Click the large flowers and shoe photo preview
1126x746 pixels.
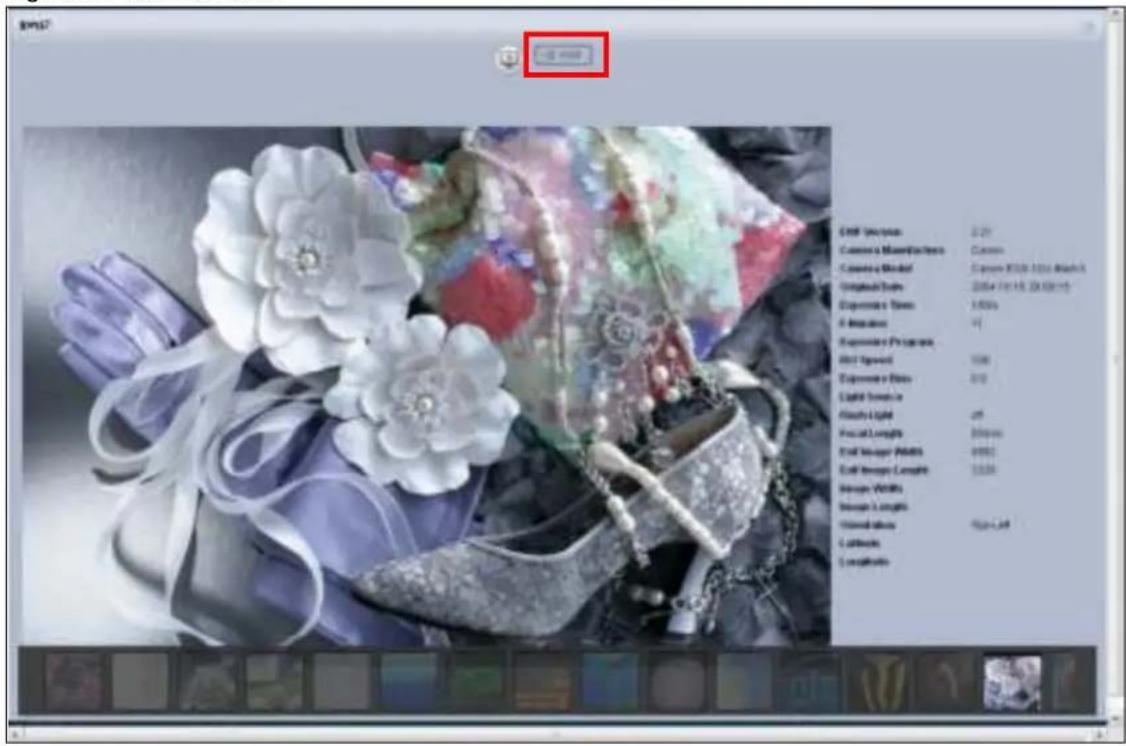tap(427, 386)
